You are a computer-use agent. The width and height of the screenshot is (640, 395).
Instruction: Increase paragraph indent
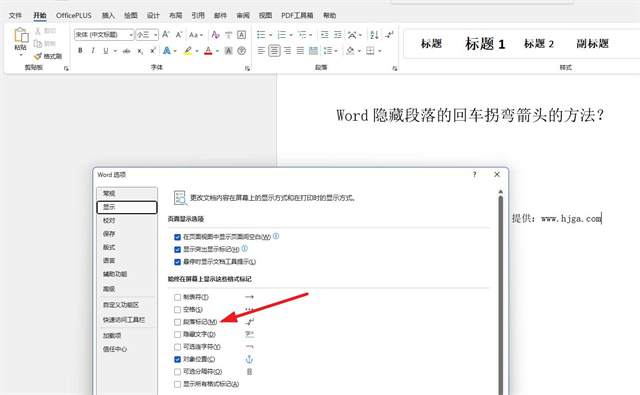(338, 35)
